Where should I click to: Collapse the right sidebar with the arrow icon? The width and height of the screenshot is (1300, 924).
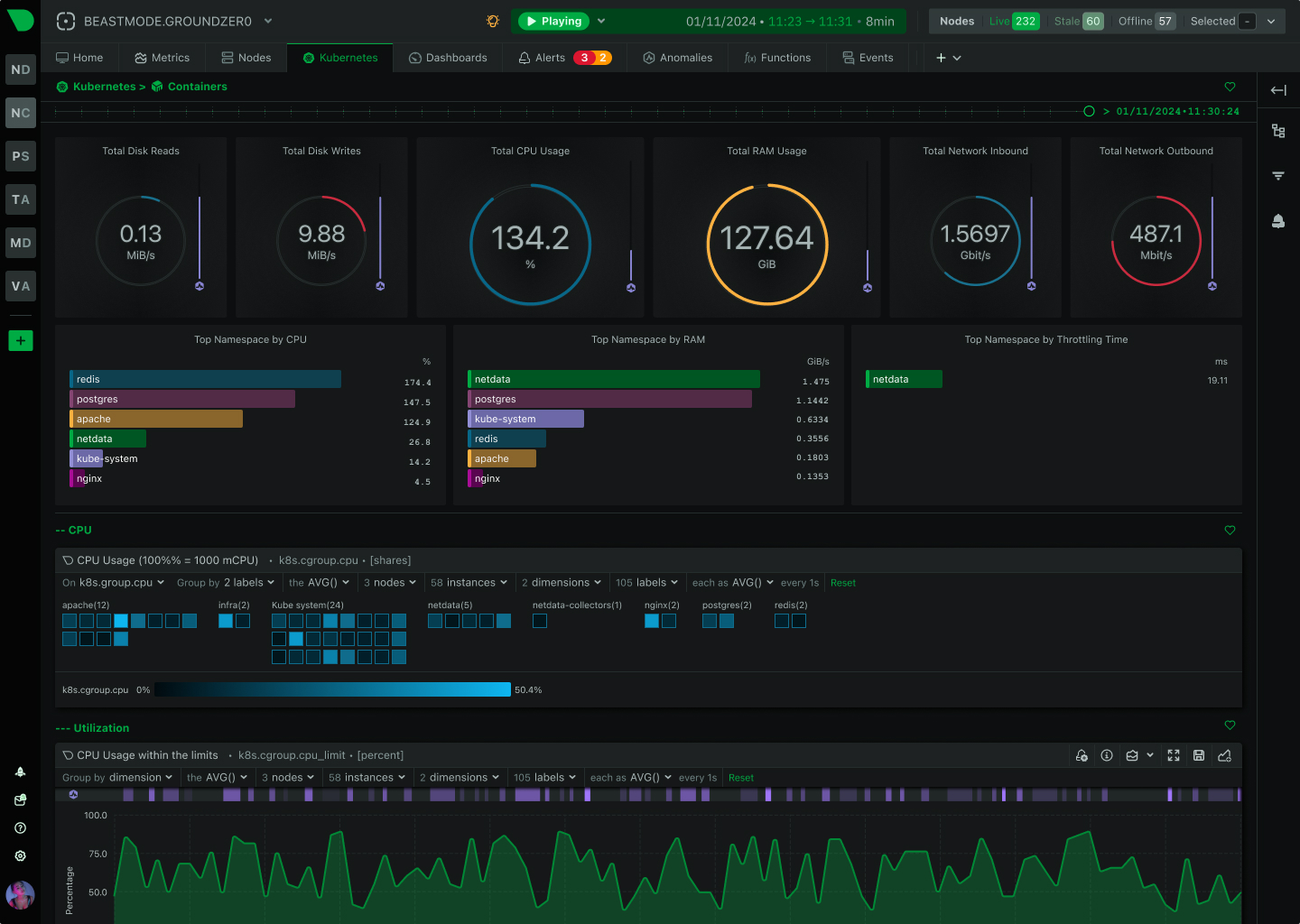[1277, 89]
